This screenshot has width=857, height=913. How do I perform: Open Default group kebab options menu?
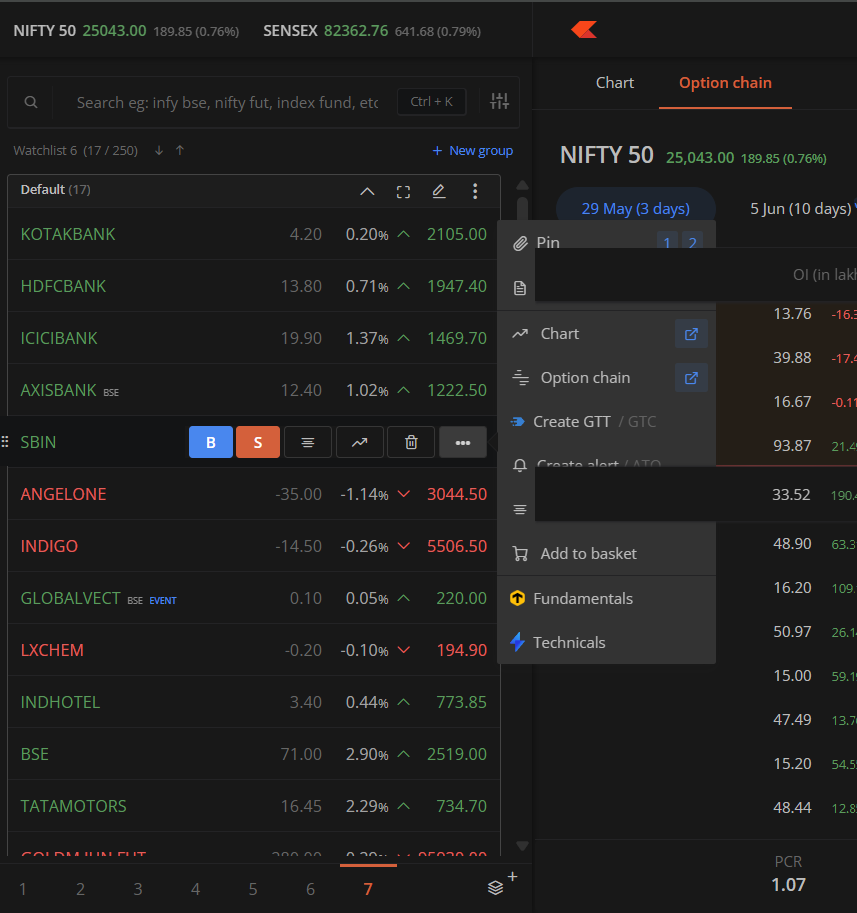(x=475, y=191)
